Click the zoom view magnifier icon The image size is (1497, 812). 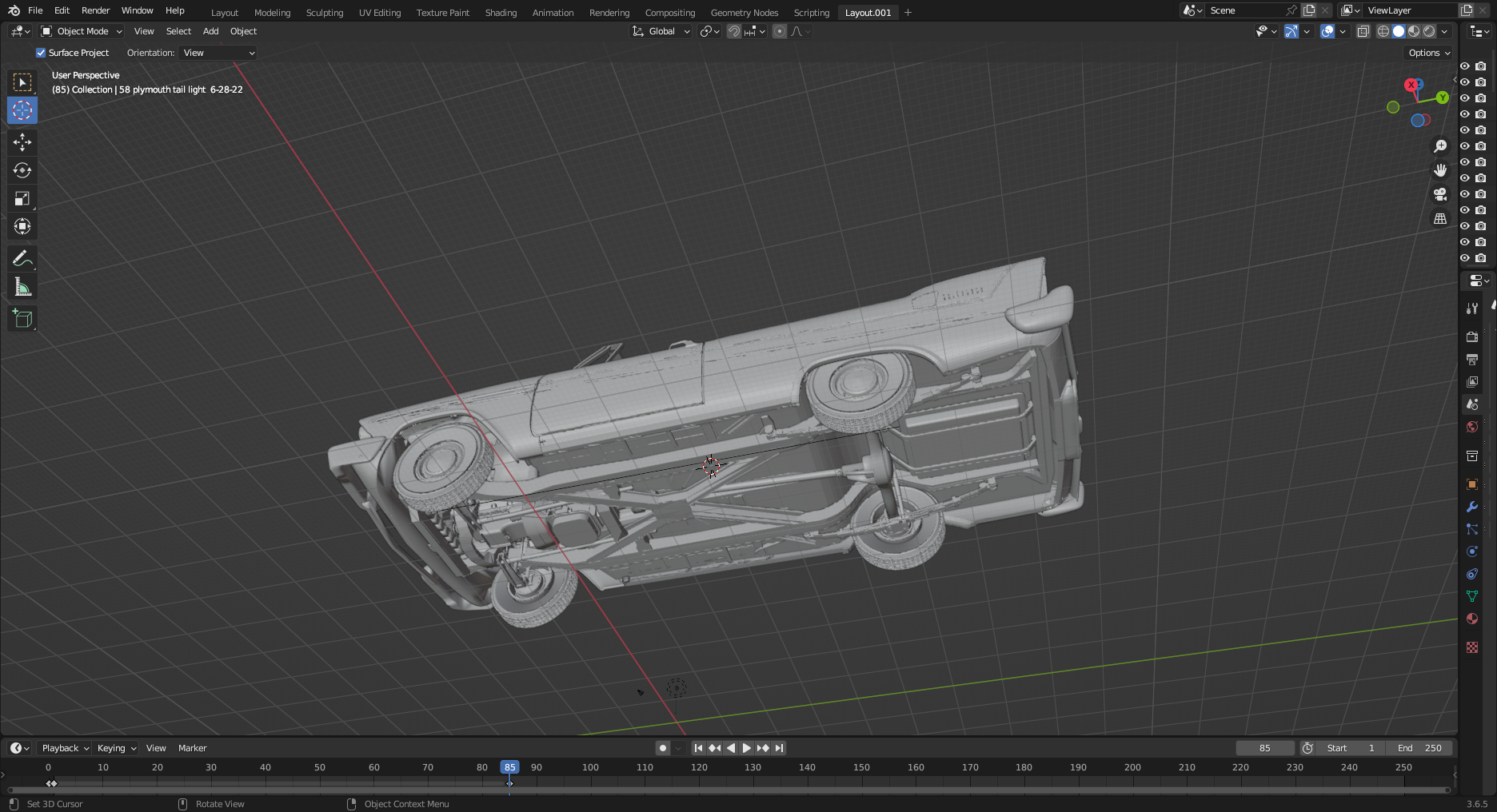pyautogui.click(x=1440, y=146)
